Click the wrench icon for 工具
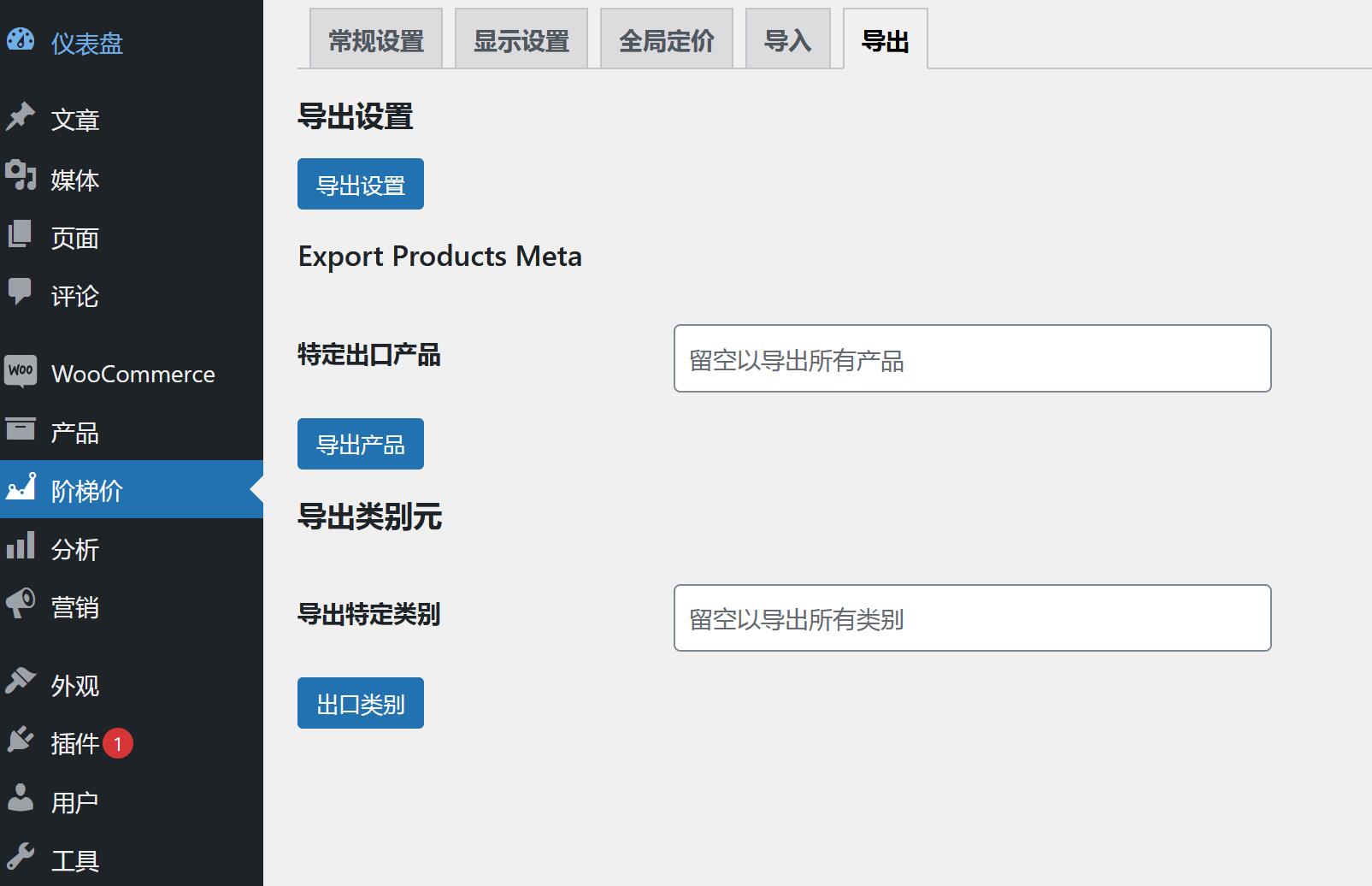Viewport: 1372px width, 886px height. [x=20, y=857]
